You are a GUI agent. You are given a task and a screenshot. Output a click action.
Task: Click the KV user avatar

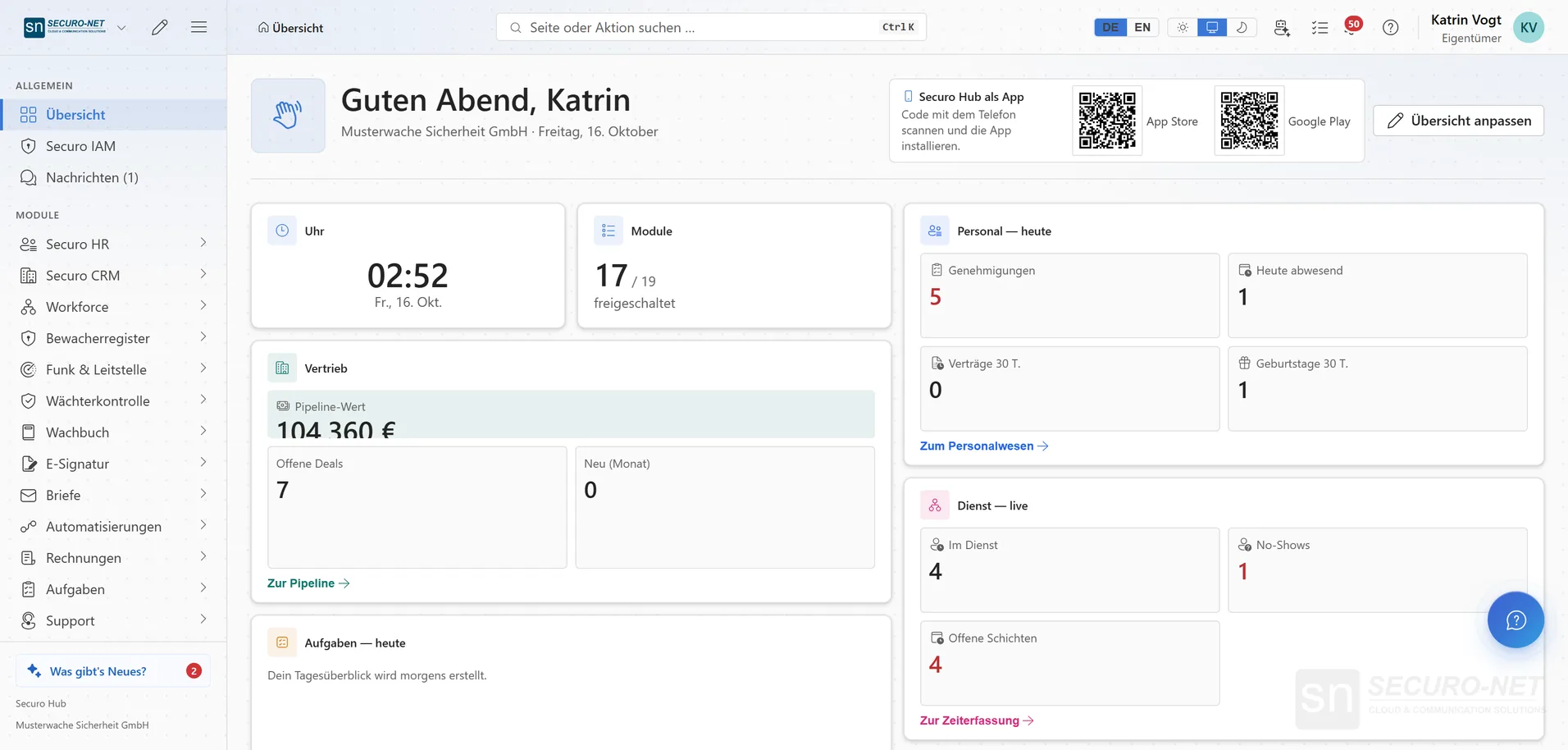point(1528,27)
